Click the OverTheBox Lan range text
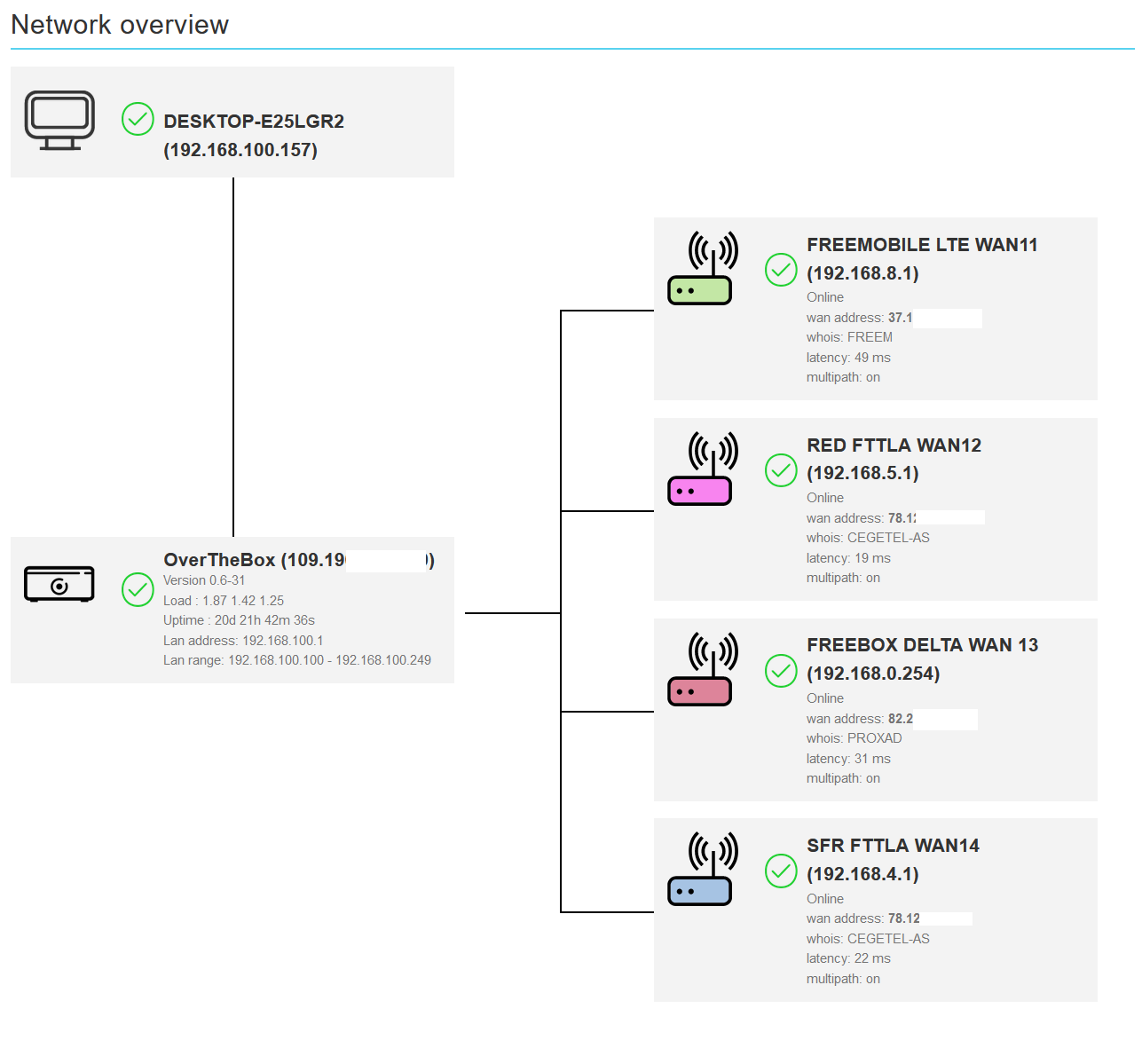 point(296,660)
